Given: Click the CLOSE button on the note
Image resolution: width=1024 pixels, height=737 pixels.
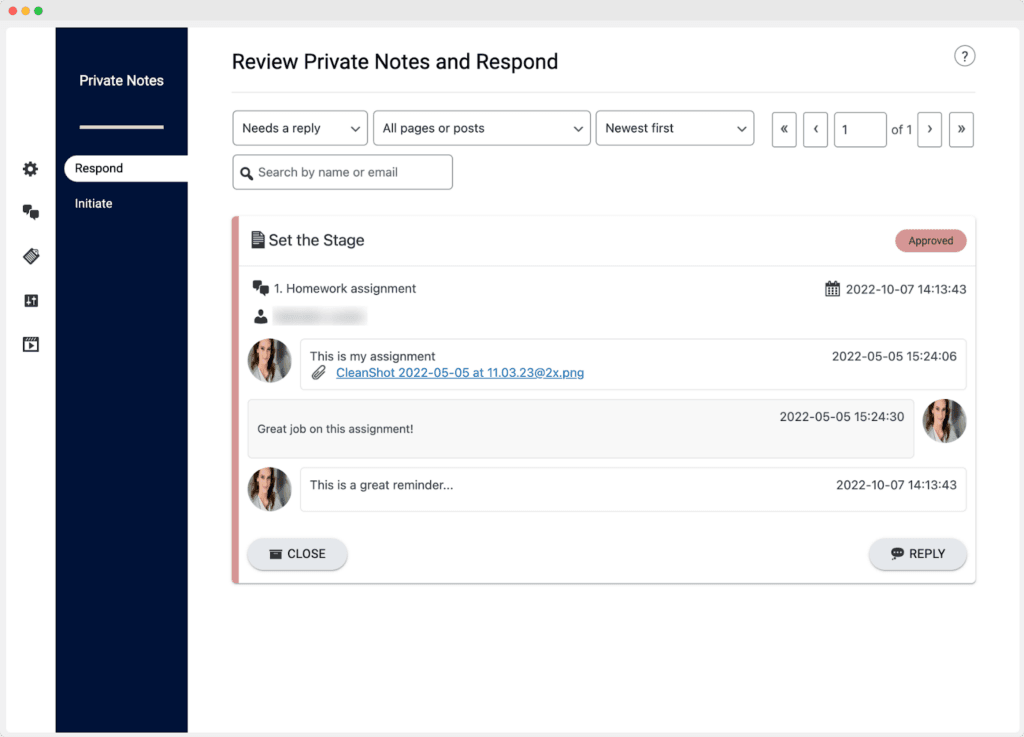Looking at the screenshot, I should [297, 554].
